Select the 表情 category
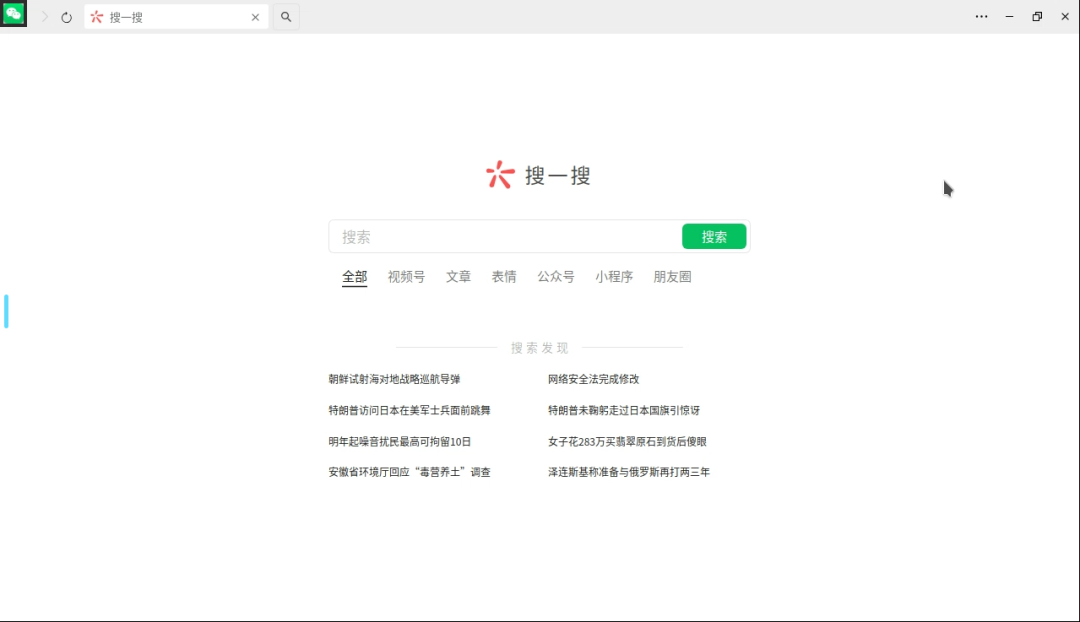The width and height of the screenshot is (1080, 622). pos(504,277)
